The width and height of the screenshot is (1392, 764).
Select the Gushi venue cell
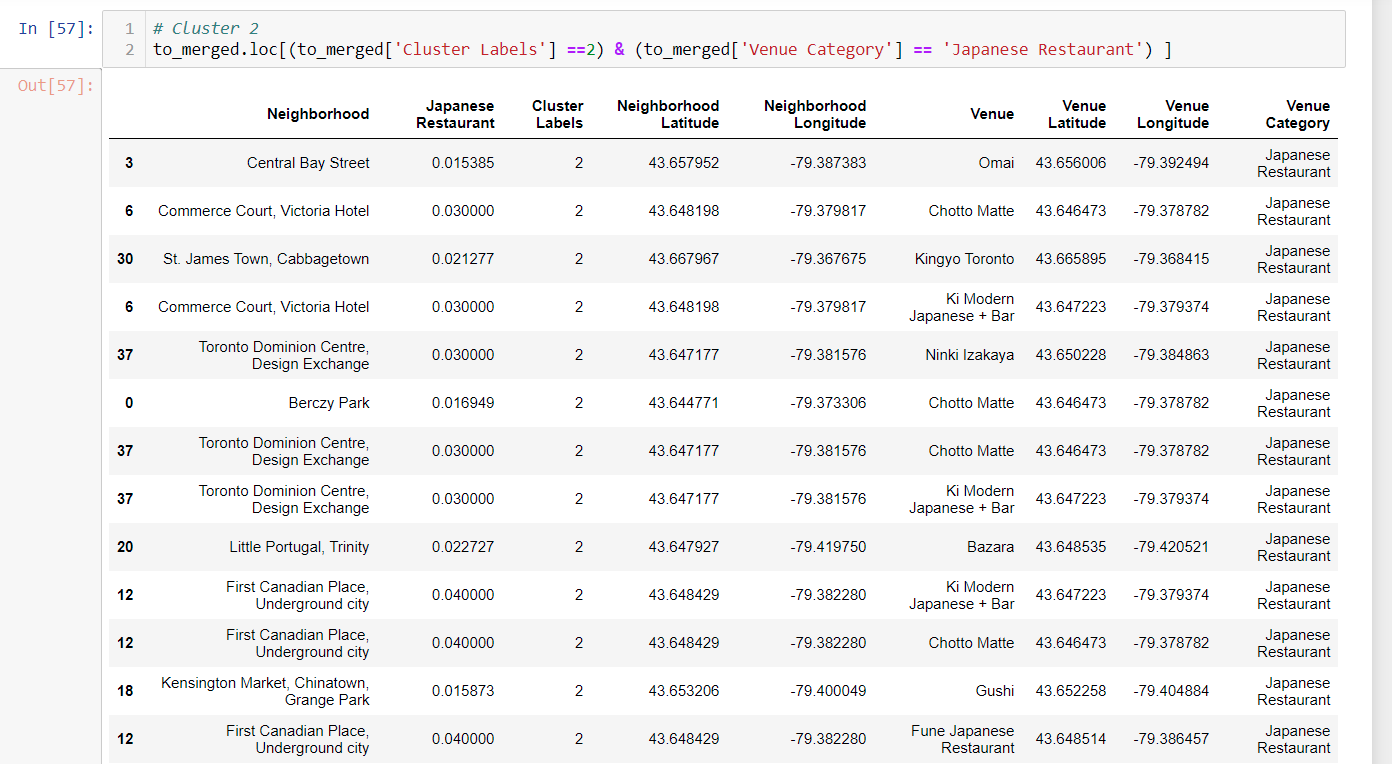[x=994, y=691]
